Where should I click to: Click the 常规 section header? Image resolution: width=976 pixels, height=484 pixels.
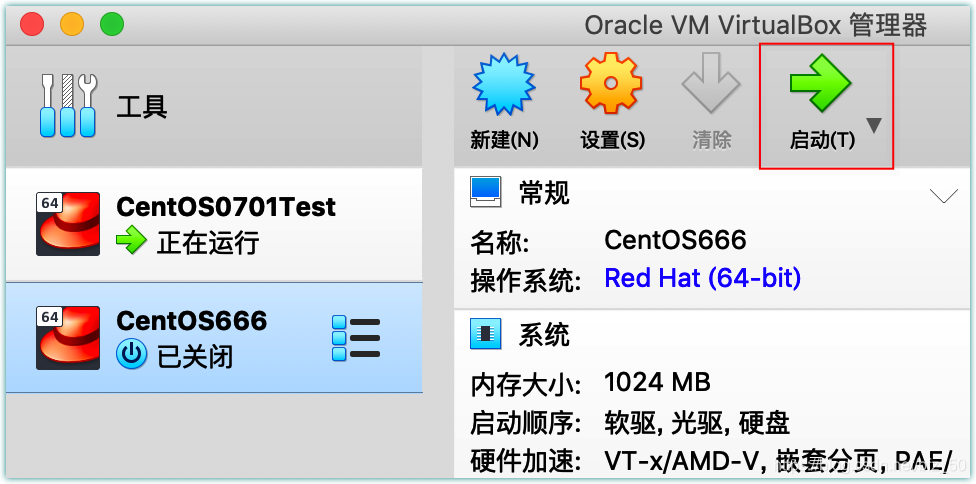(x=544, y=193)
